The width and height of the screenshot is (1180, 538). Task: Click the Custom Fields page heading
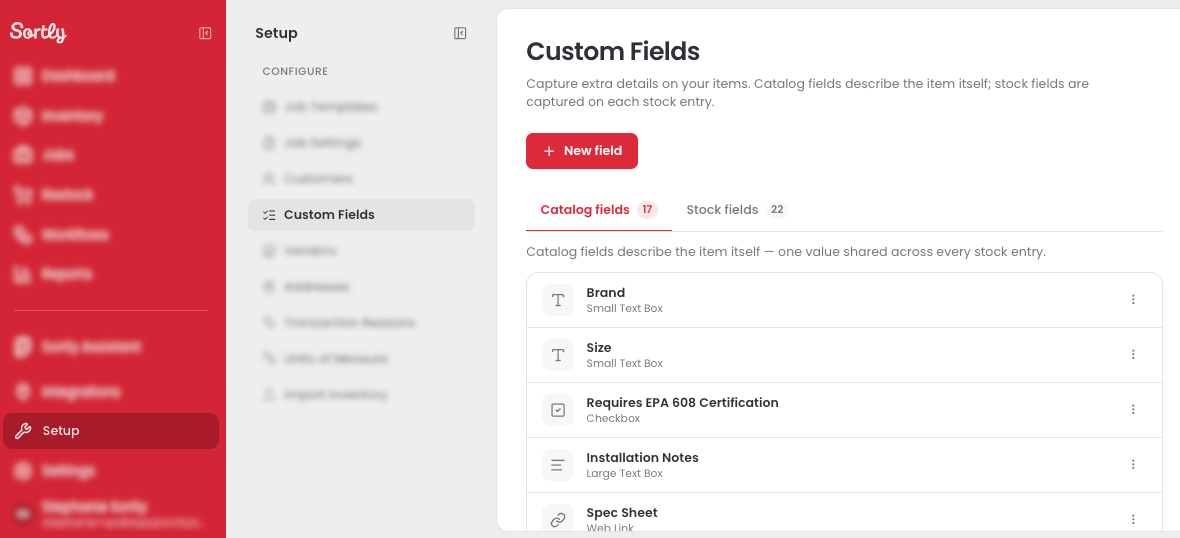613,52
